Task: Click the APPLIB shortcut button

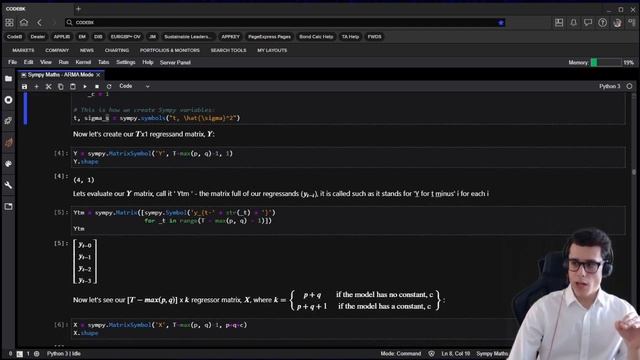Action: (x=62, y=37)
